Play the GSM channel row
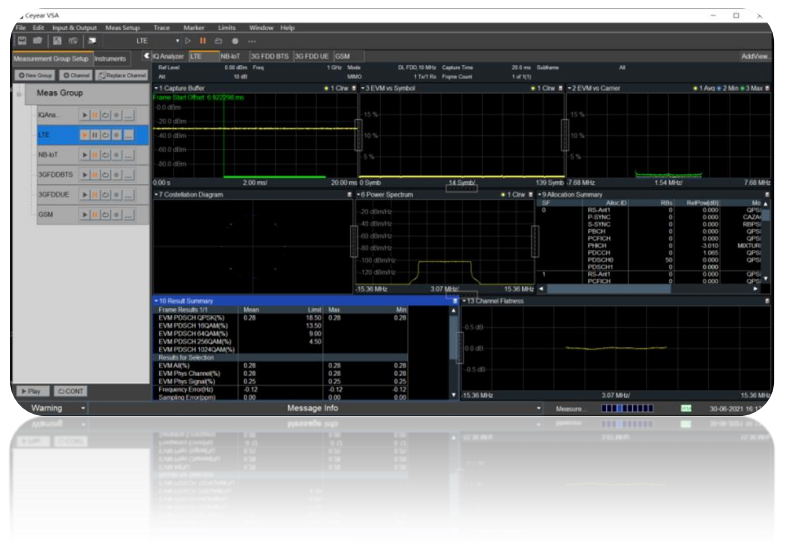The height and width of the screenshot is (548, 786). [x=84, y=215]
